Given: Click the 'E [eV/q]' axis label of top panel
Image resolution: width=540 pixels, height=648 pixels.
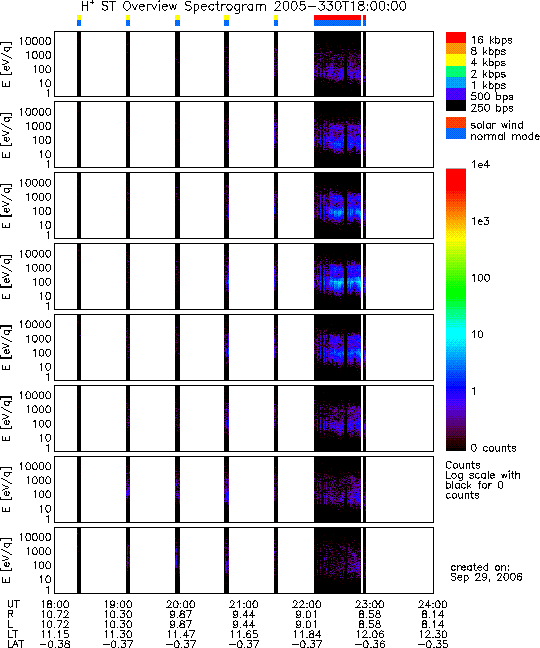Looking at the screenshot, I should [x=7, y=64].
